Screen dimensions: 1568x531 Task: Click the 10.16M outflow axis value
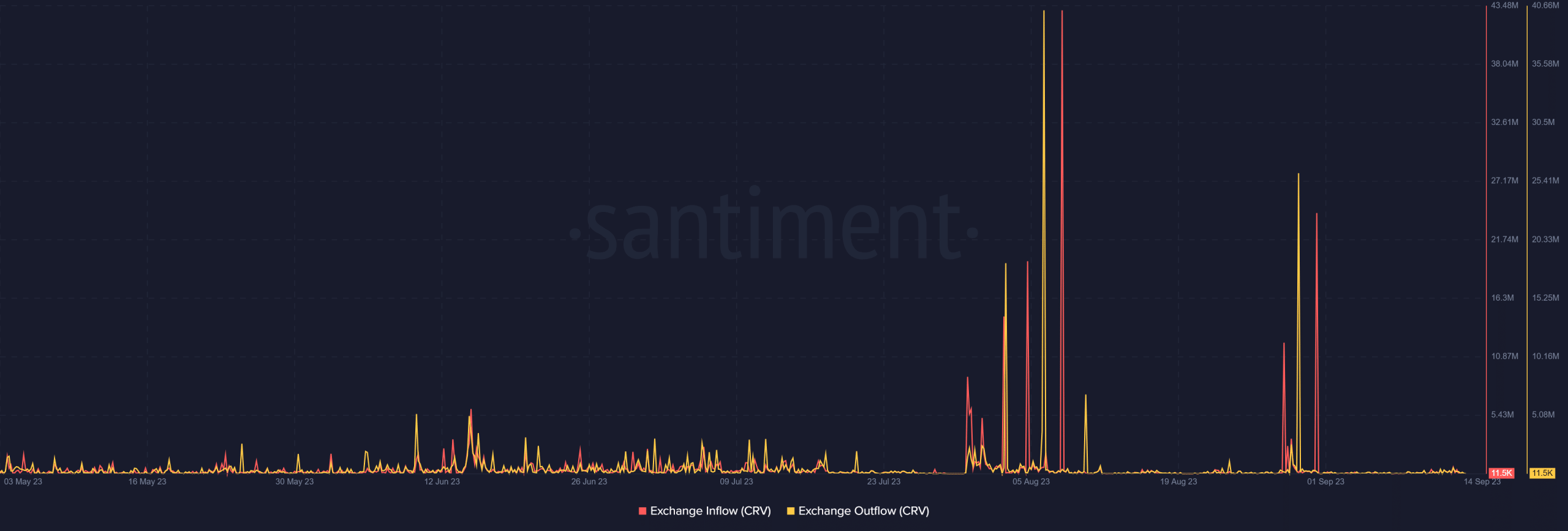pyautogui.click(x=1545, y=356)
